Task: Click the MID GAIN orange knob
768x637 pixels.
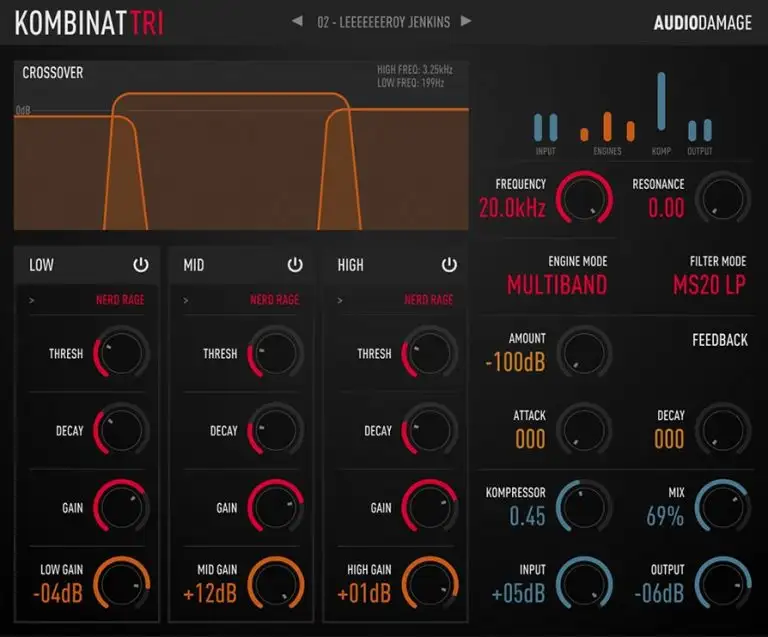Action: point(275,583)
